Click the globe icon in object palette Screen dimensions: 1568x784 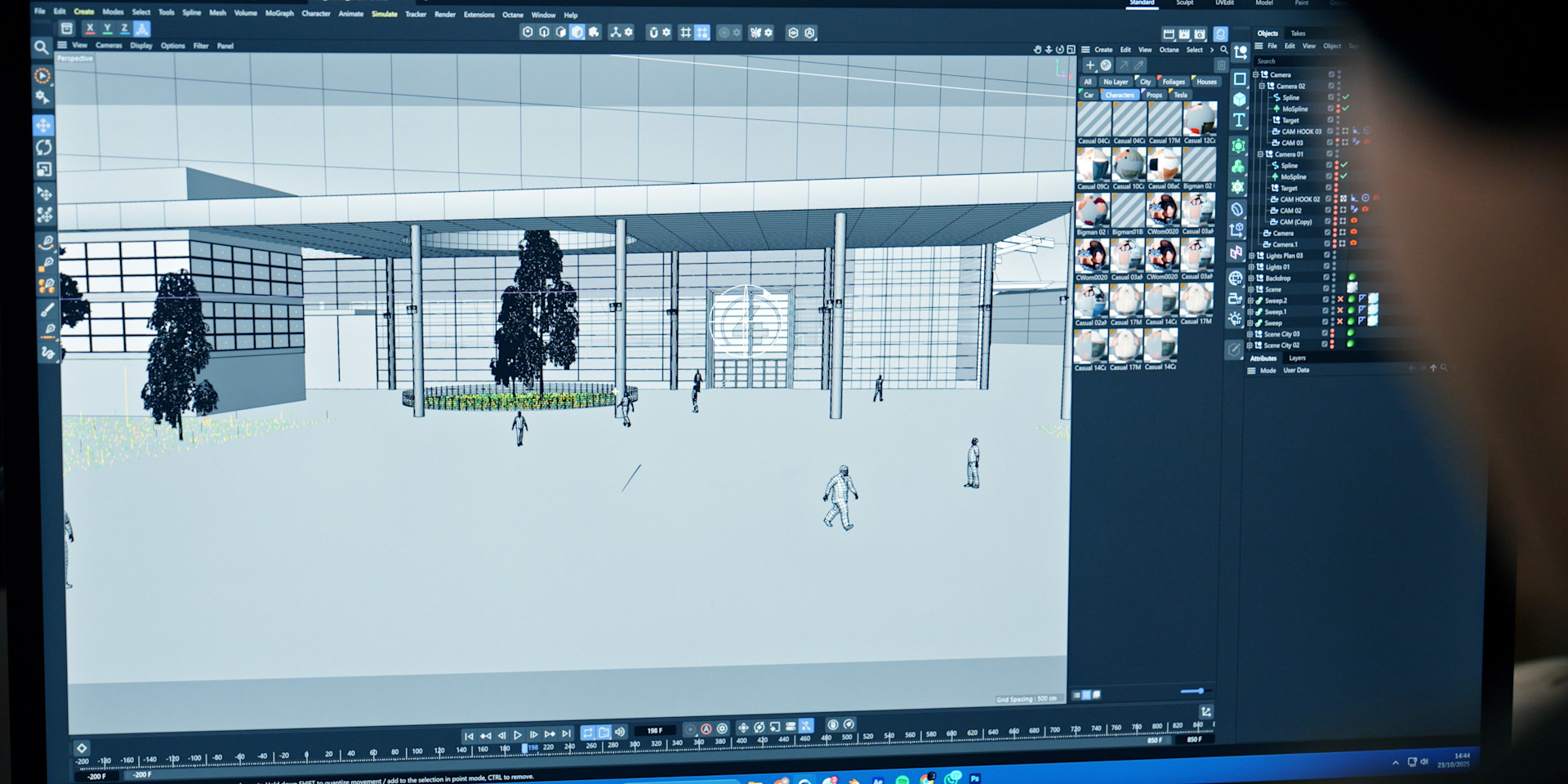click(x=1236, y=278)
